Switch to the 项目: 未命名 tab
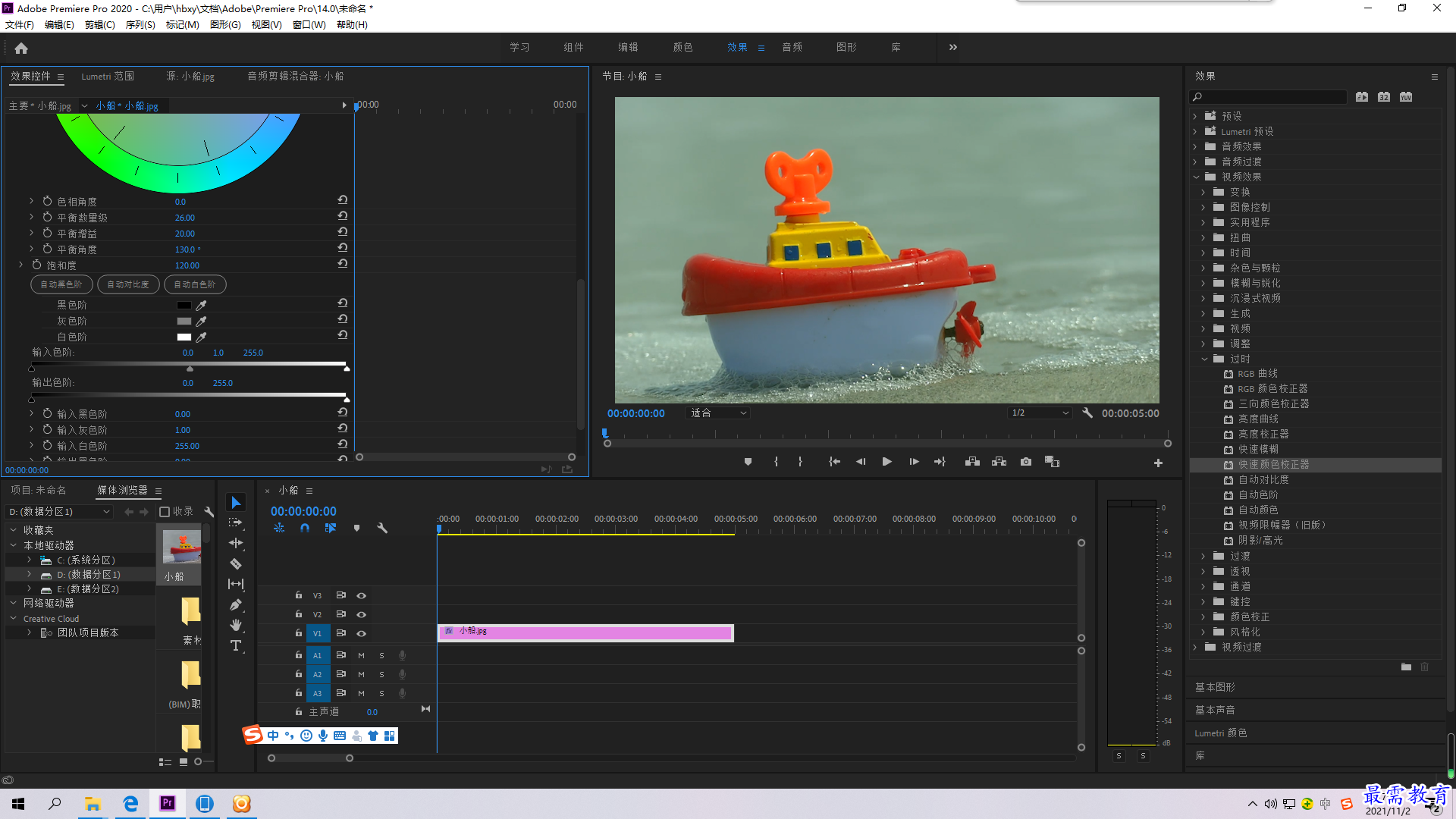 [x=38, y=490]
